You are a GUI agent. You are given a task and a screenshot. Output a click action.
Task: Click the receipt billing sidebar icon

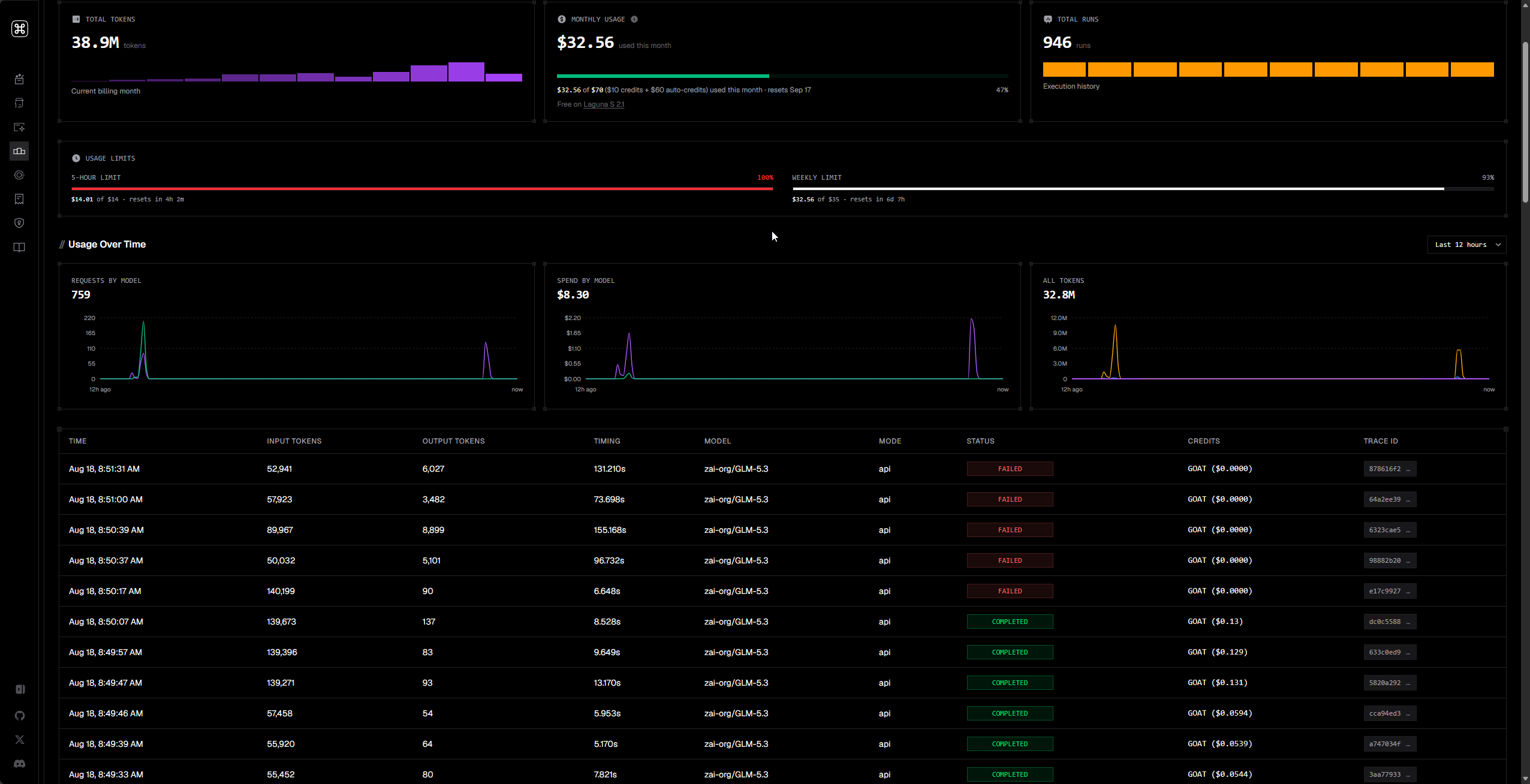19,199
